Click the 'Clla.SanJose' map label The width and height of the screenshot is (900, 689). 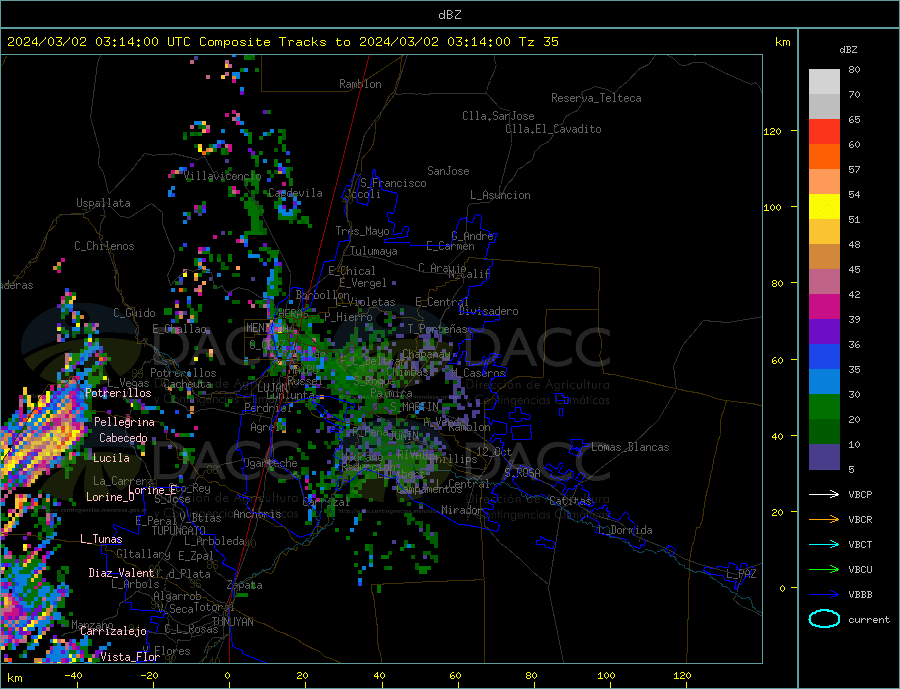coord(498,116)
